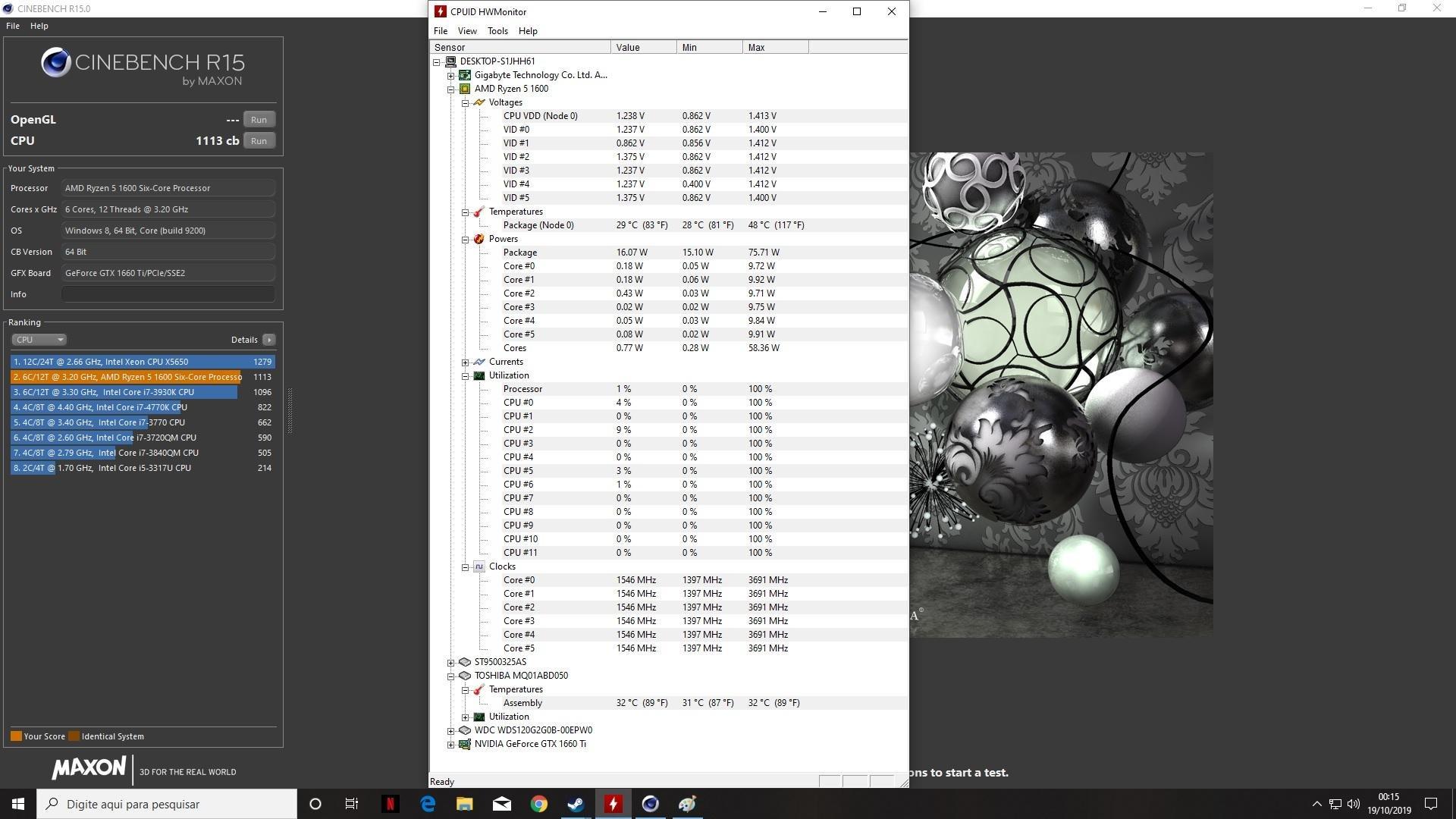
Task: Collapse the Voltages section
Action: 466,103
